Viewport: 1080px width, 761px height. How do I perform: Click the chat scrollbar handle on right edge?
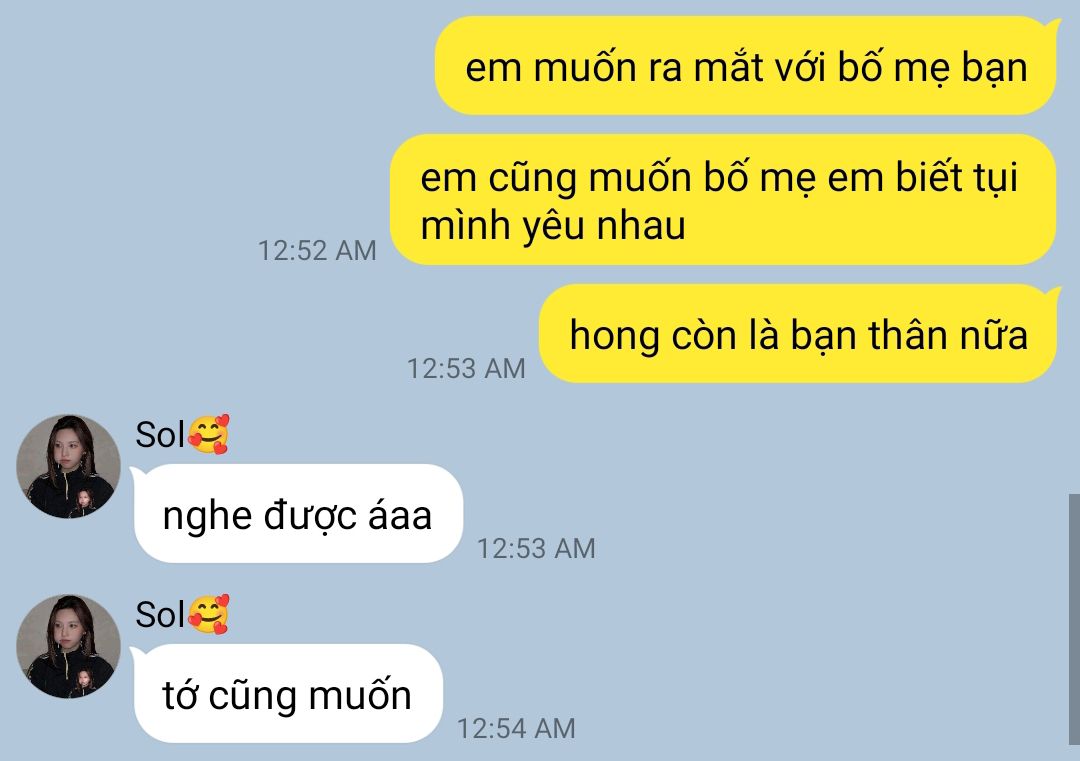[x=1074, y=620]
